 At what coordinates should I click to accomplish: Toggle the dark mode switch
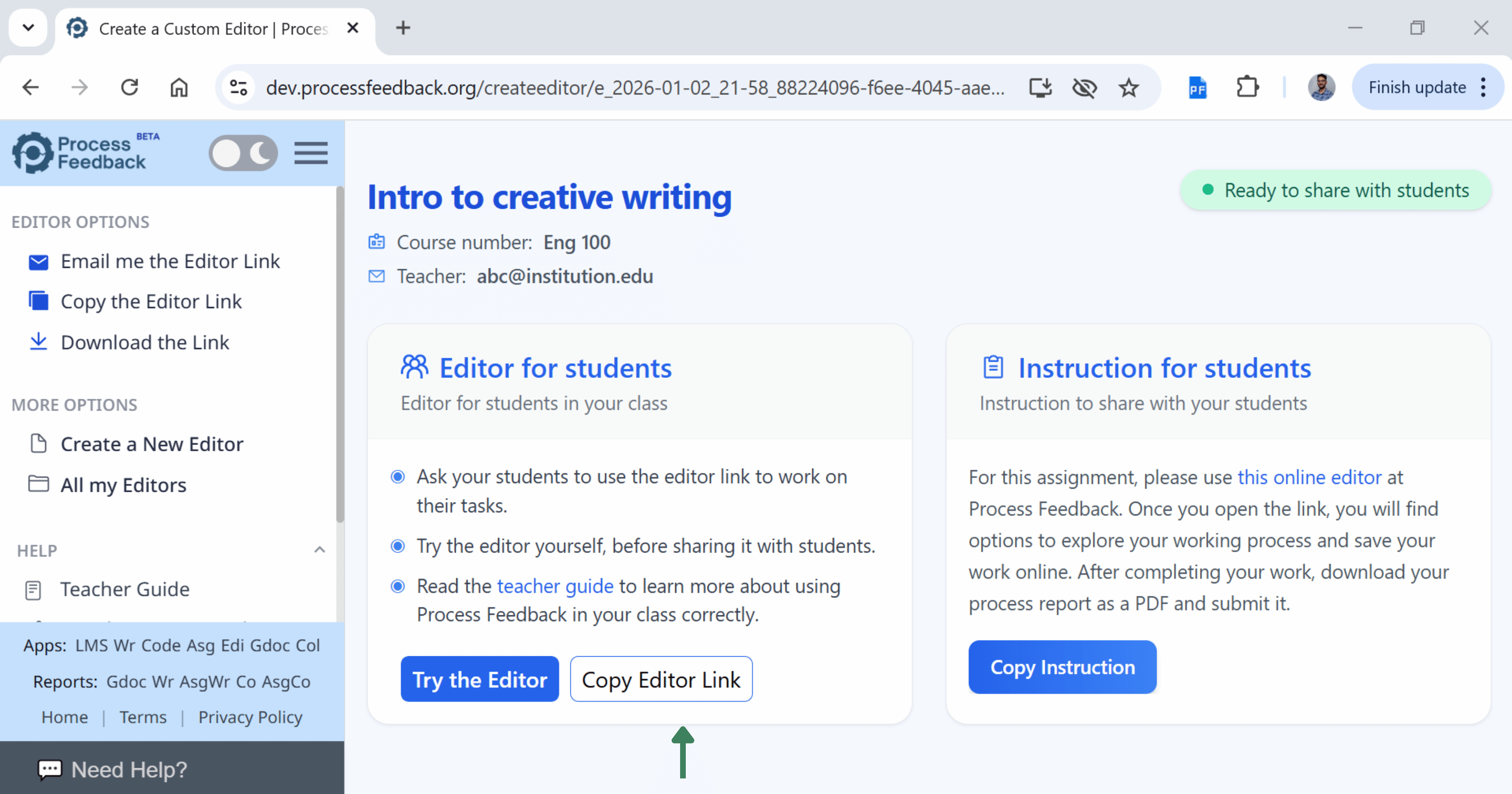click(x=243, y=153)
